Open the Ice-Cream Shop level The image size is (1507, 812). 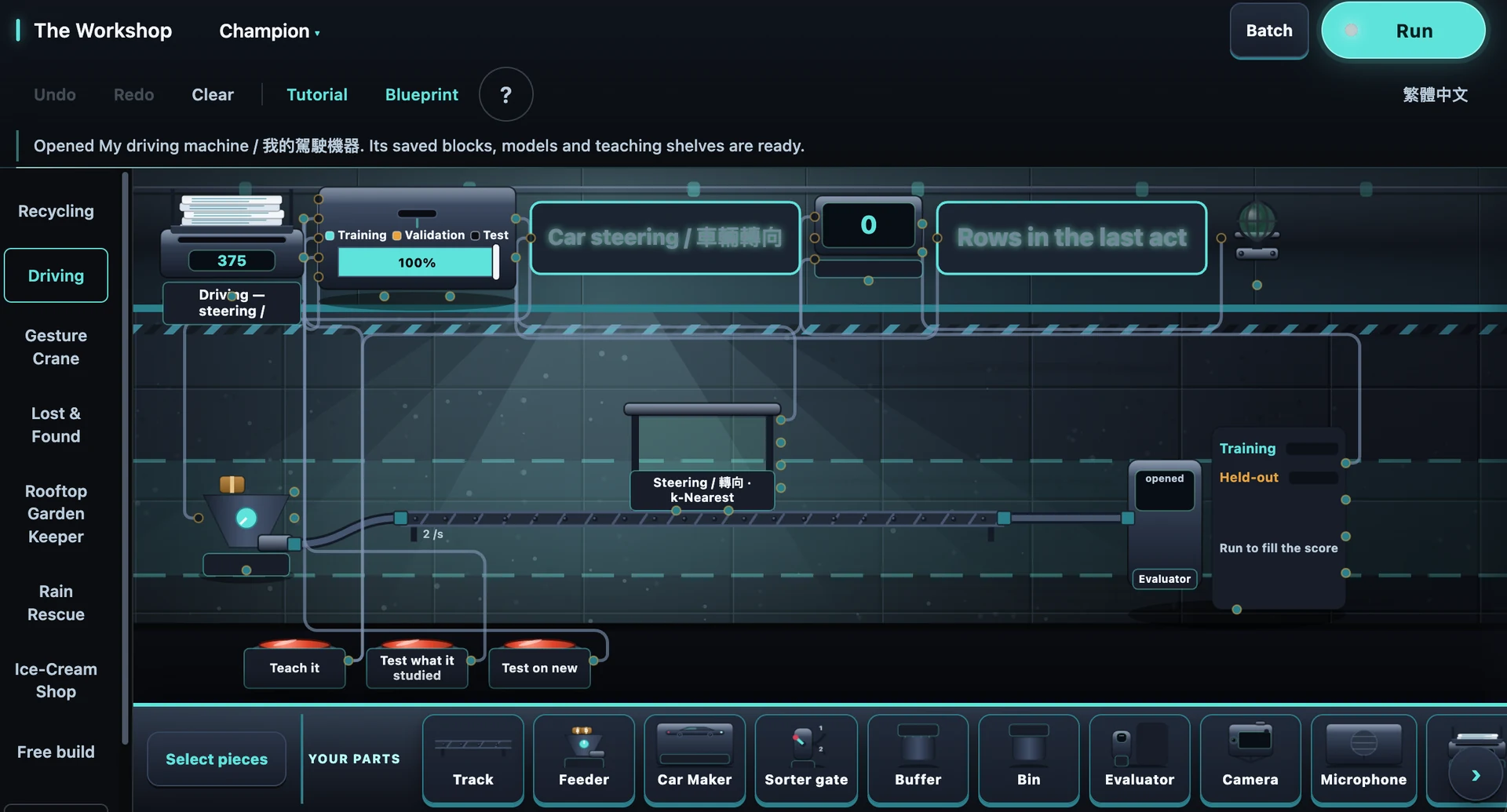tap(56, 680)
